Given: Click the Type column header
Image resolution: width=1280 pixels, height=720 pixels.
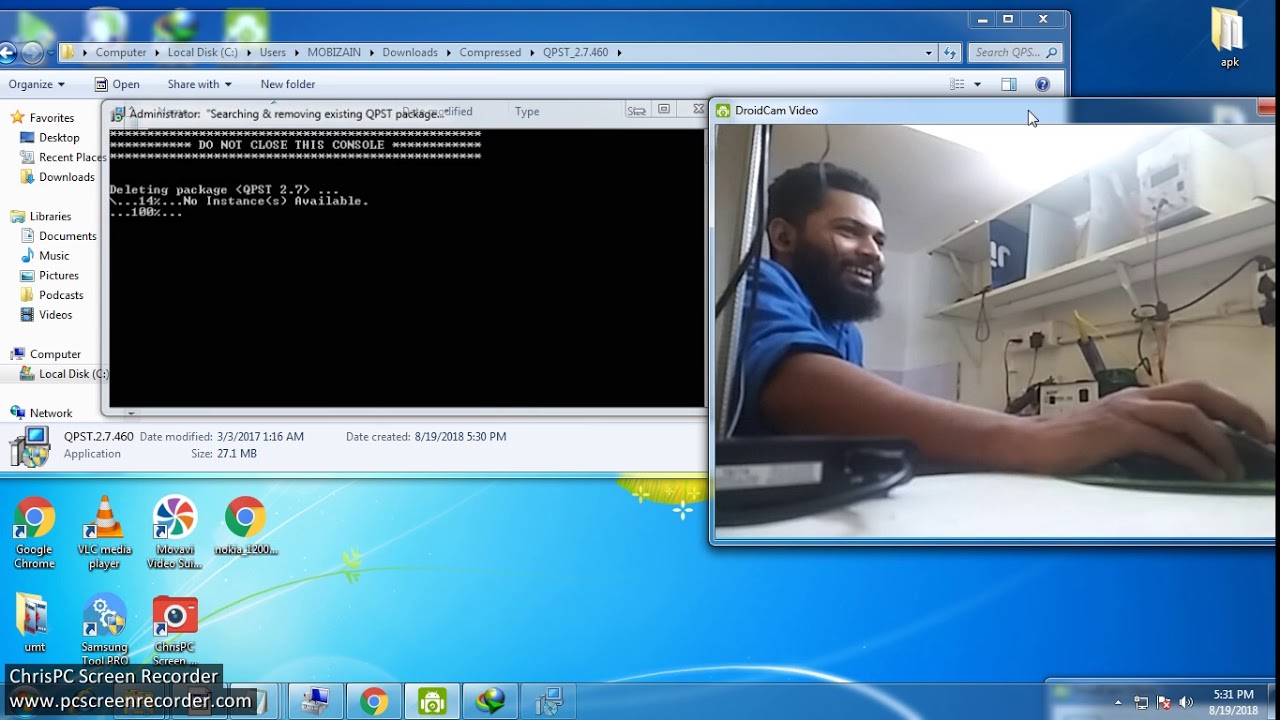Looking at the screenshot, I should (527, 112).
